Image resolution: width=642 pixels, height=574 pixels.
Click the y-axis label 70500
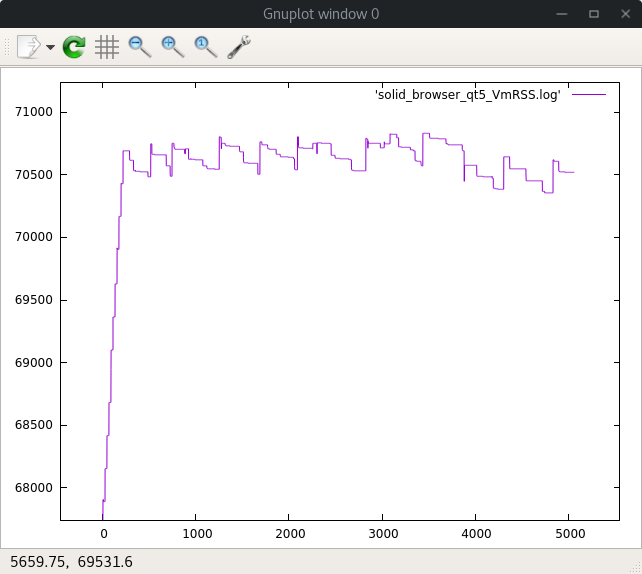coord(34,175)
